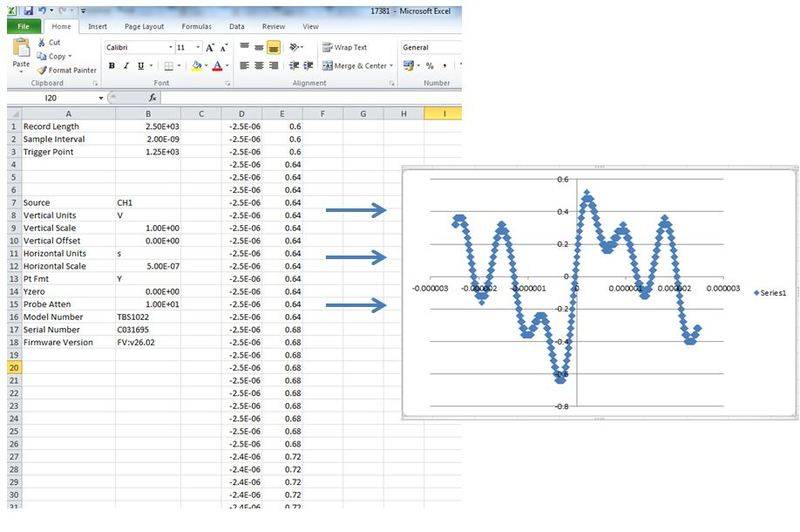Screen dimensions: 800x532
Task: Expand the Underline style dropdown arrow
Action: (151, 66)
